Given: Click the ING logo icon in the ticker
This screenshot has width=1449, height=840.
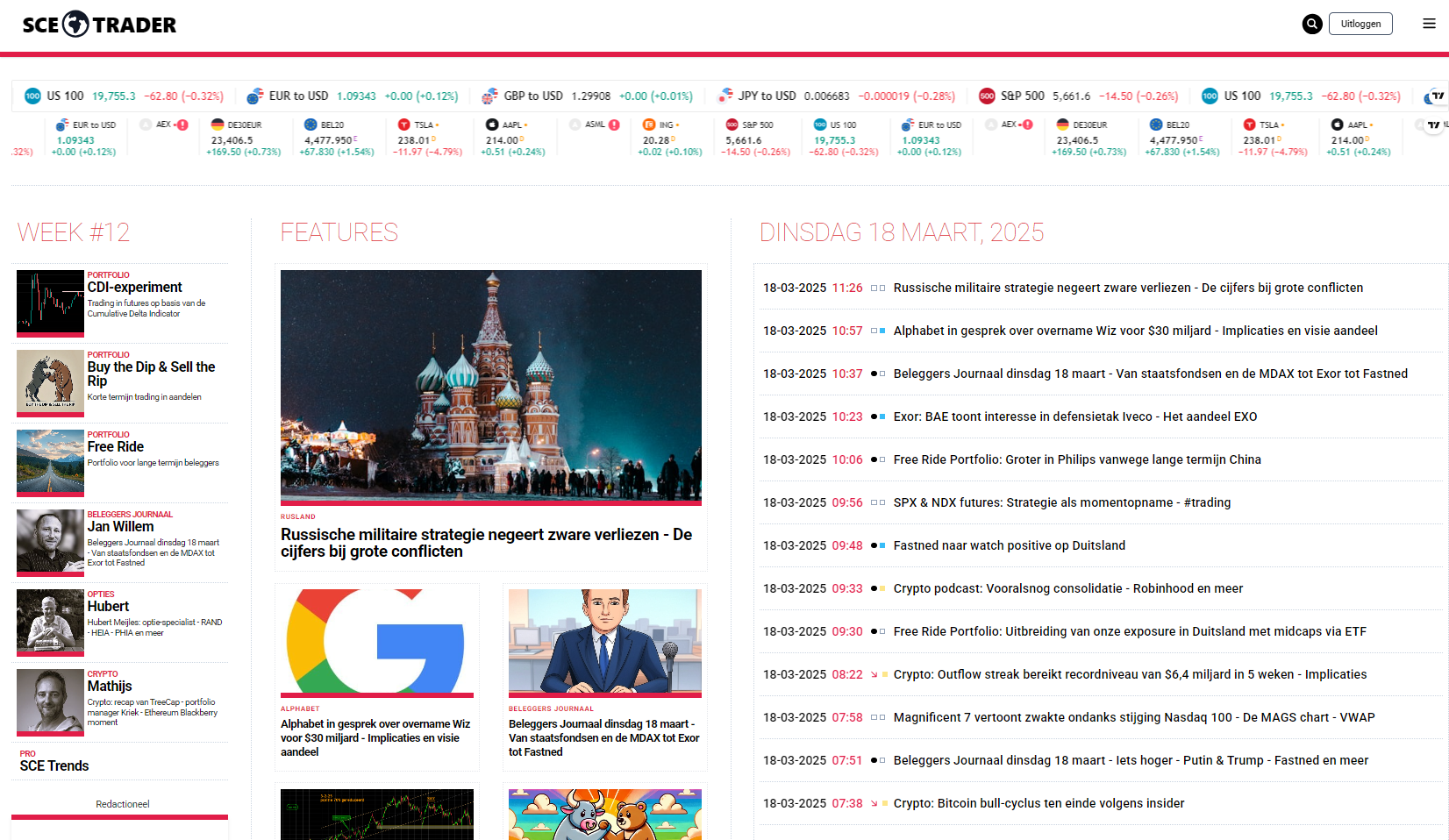Looking at the screenshot, I should click(649, 125).
